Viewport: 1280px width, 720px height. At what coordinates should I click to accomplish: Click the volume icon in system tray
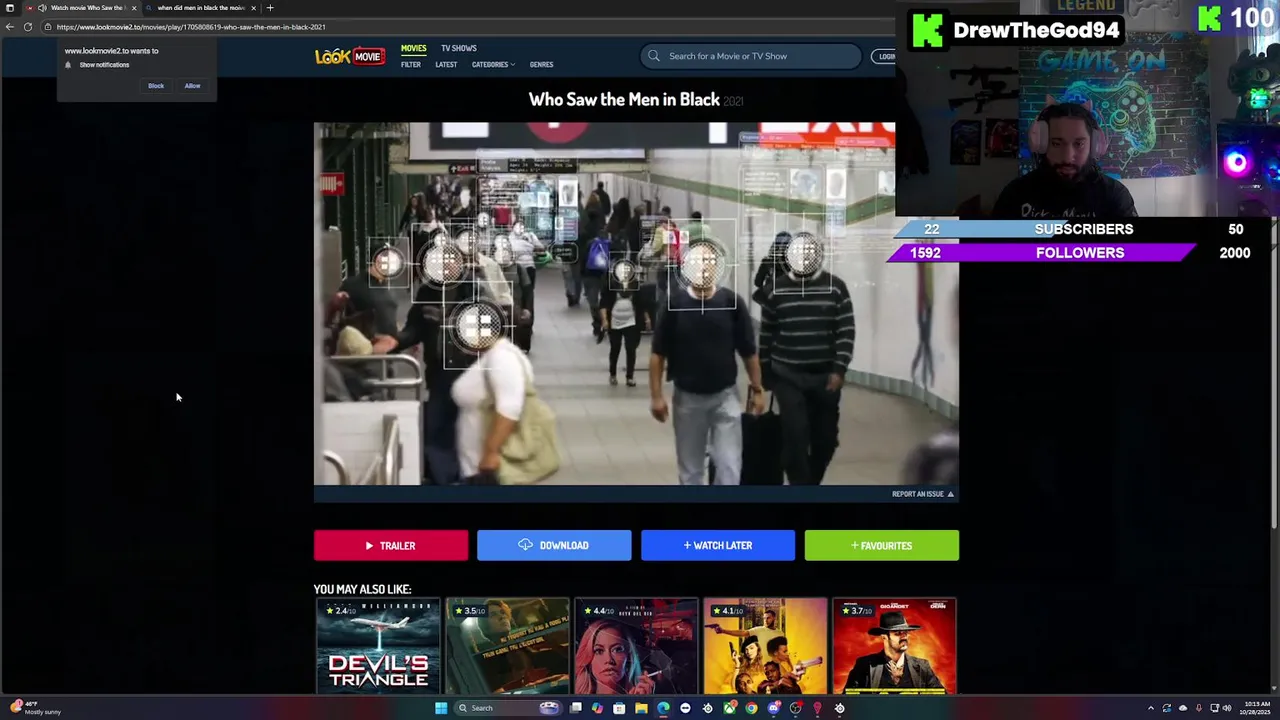(1227, 708)
